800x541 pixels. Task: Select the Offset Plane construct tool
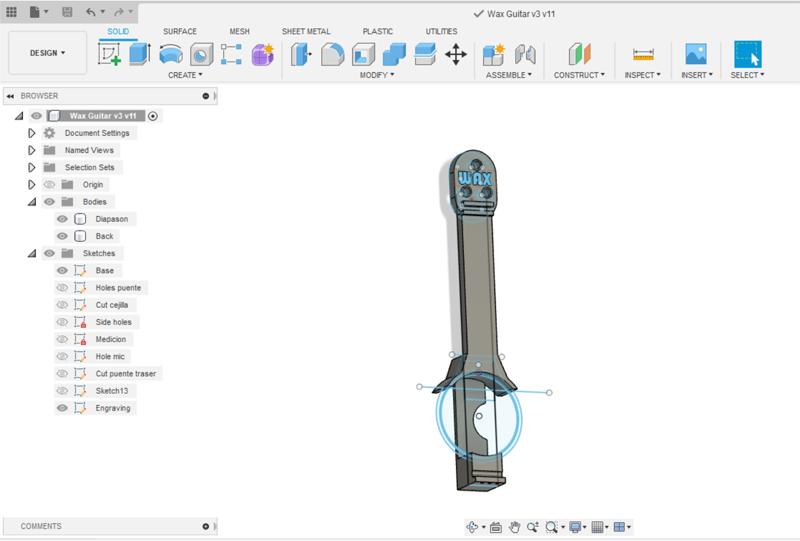tap(580, 54)
